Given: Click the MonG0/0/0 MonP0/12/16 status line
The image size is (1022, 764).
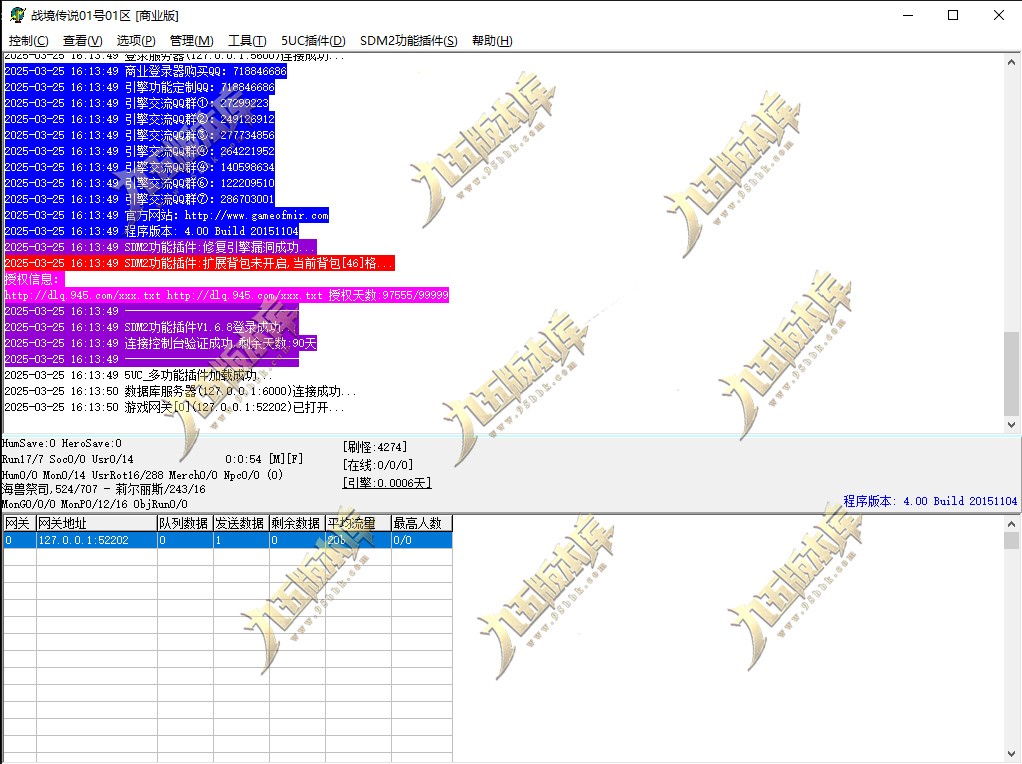Looking at the screenshot, I should 95,504.
